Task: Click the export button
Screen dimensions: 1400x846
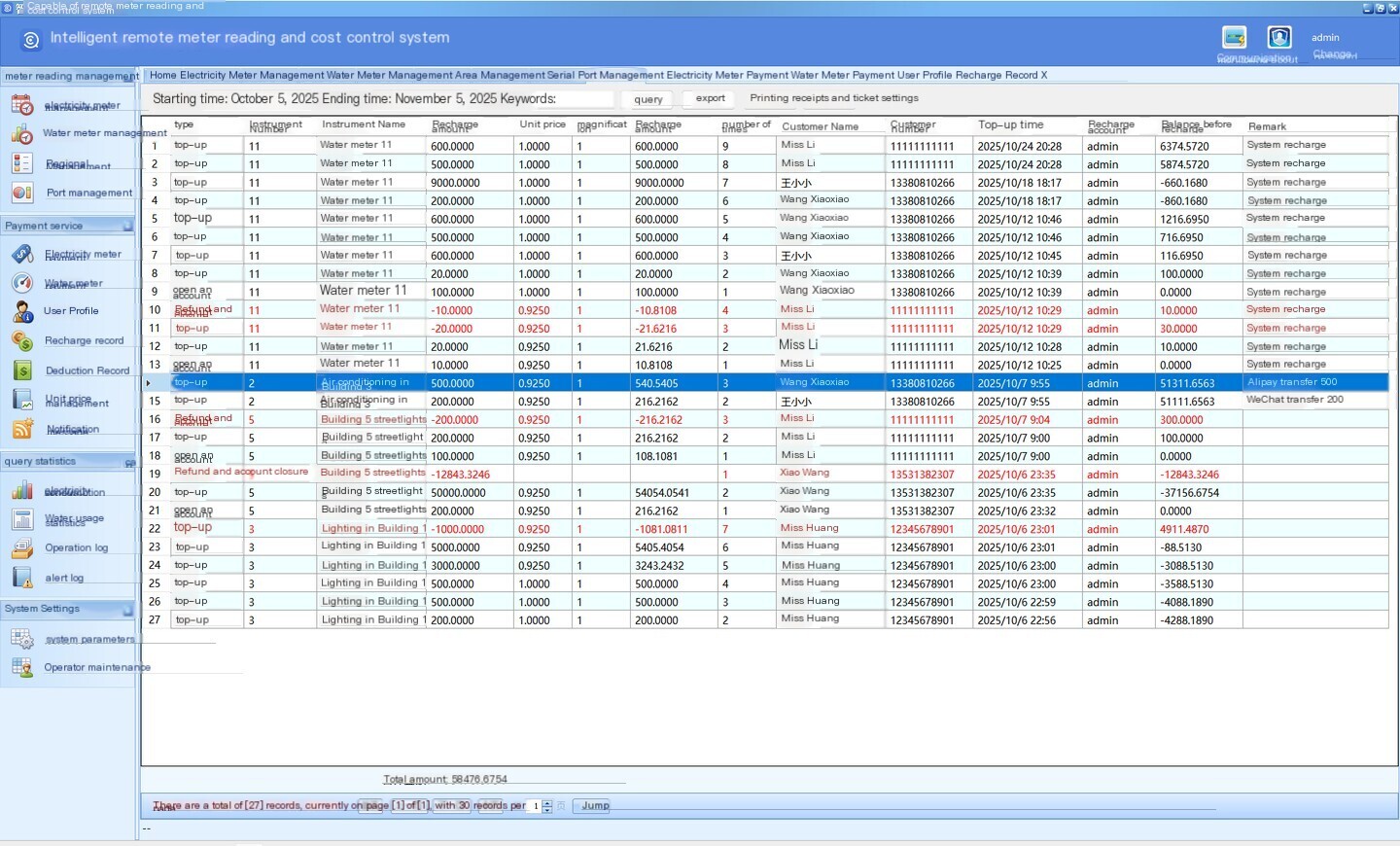Action: [711, 98]
